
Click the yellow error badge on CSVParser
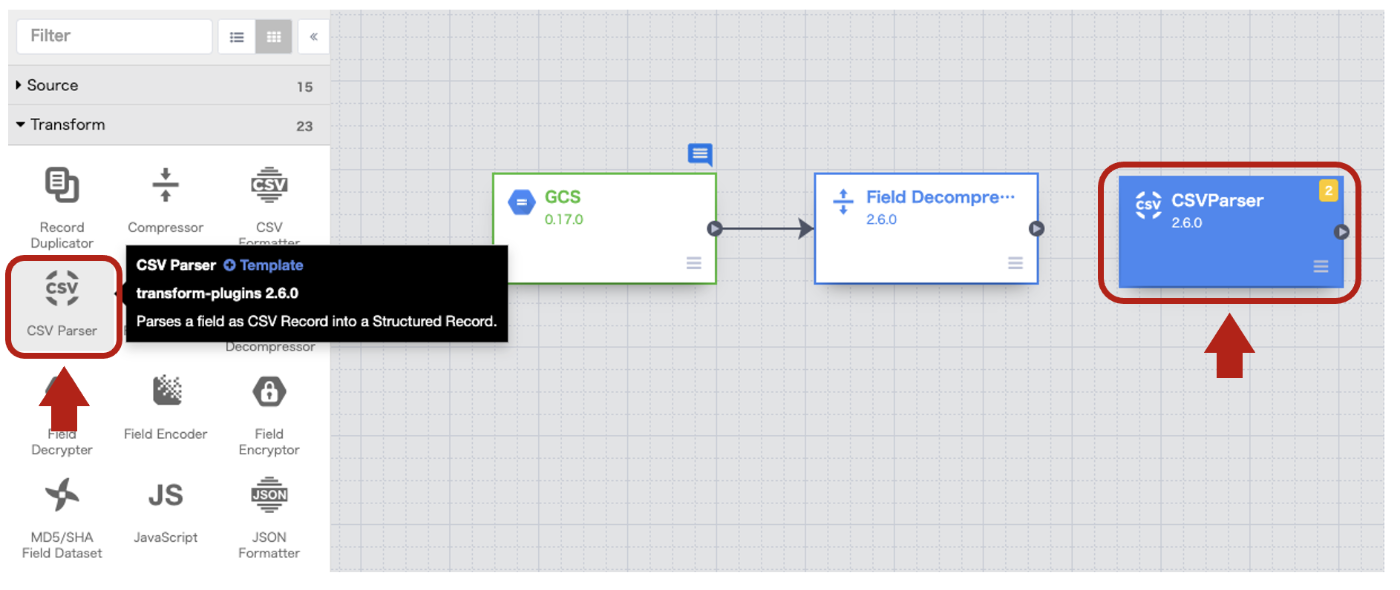click(1329, 191)
